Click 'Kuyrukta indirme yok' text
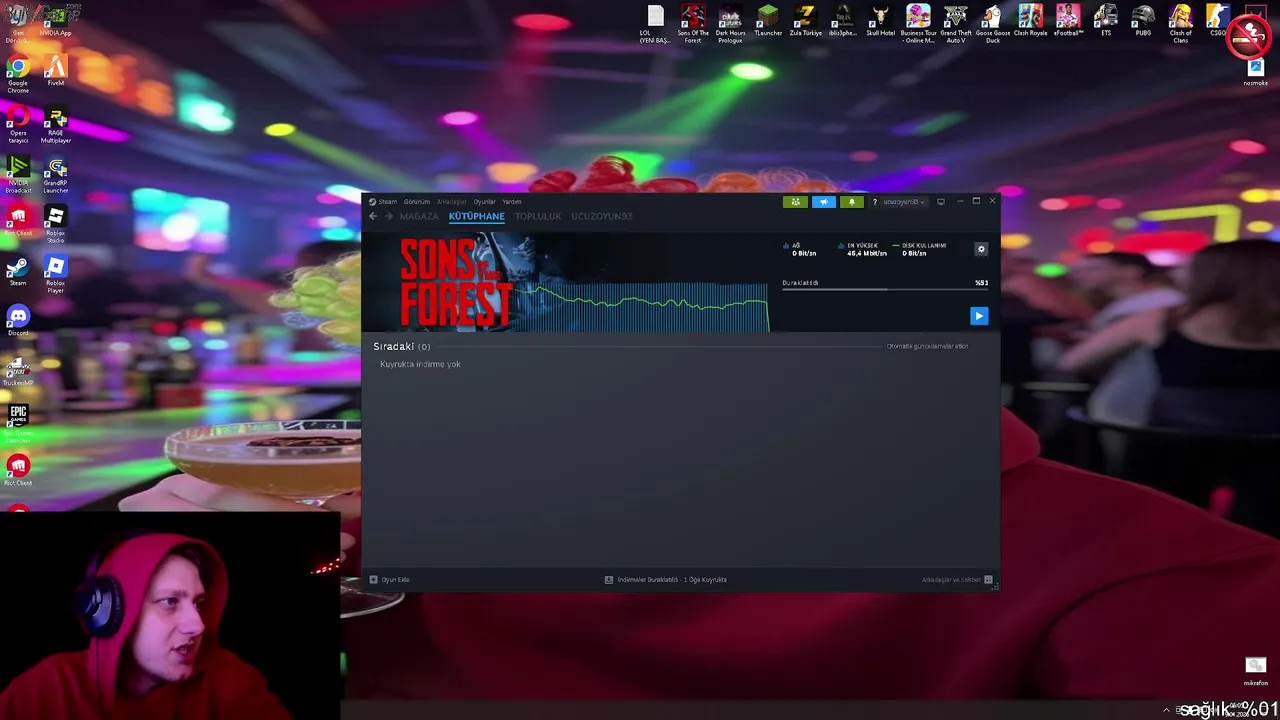1280x720 pixels. click(420, 364)
